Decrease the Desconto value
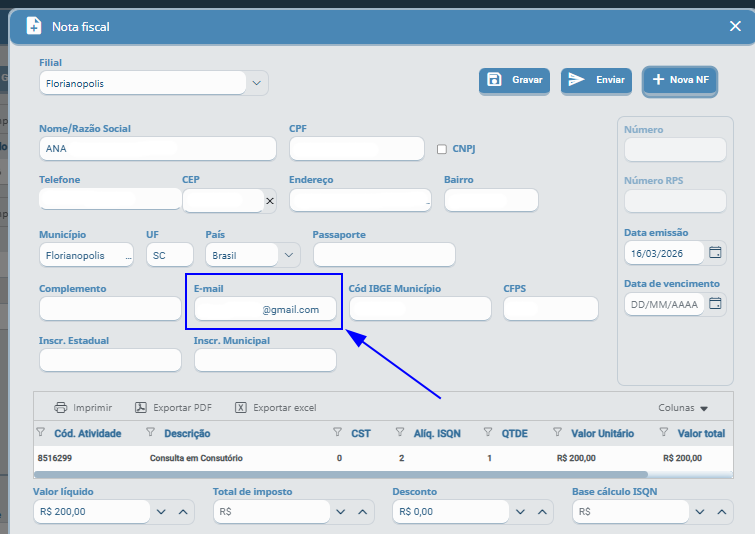755x534 pixels. pyautogui.click(x=520, y=512)
